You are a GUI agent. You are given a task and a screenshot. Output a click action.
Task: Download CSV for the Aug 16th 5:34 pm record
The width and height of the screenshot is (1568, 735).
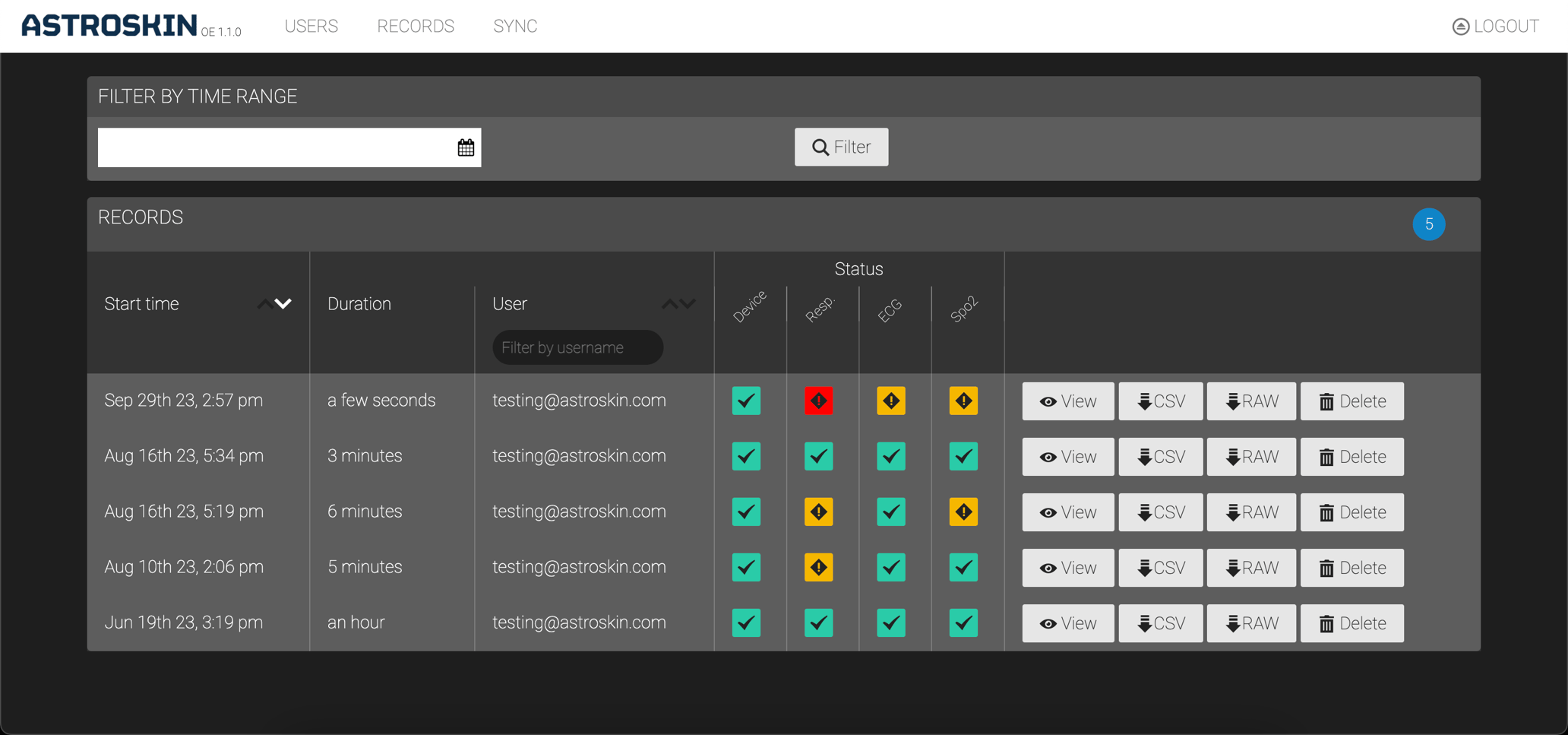pos(1160,457)
